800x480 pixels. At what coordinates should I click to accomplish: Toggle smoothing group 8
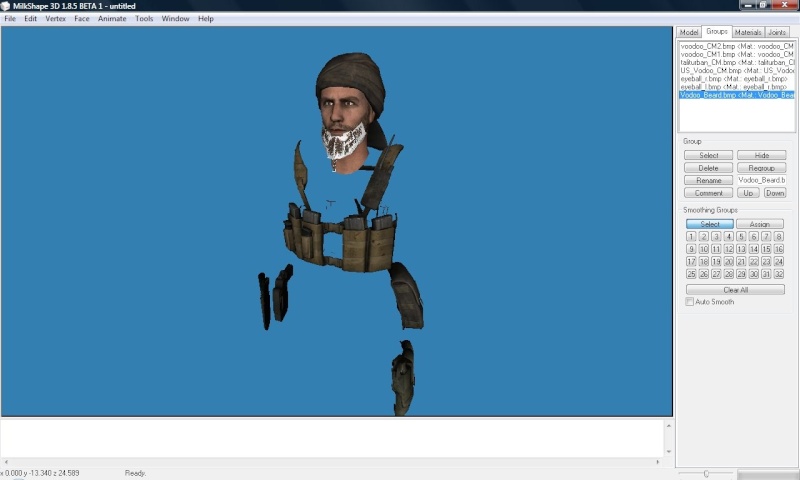(x=779, y=236)
